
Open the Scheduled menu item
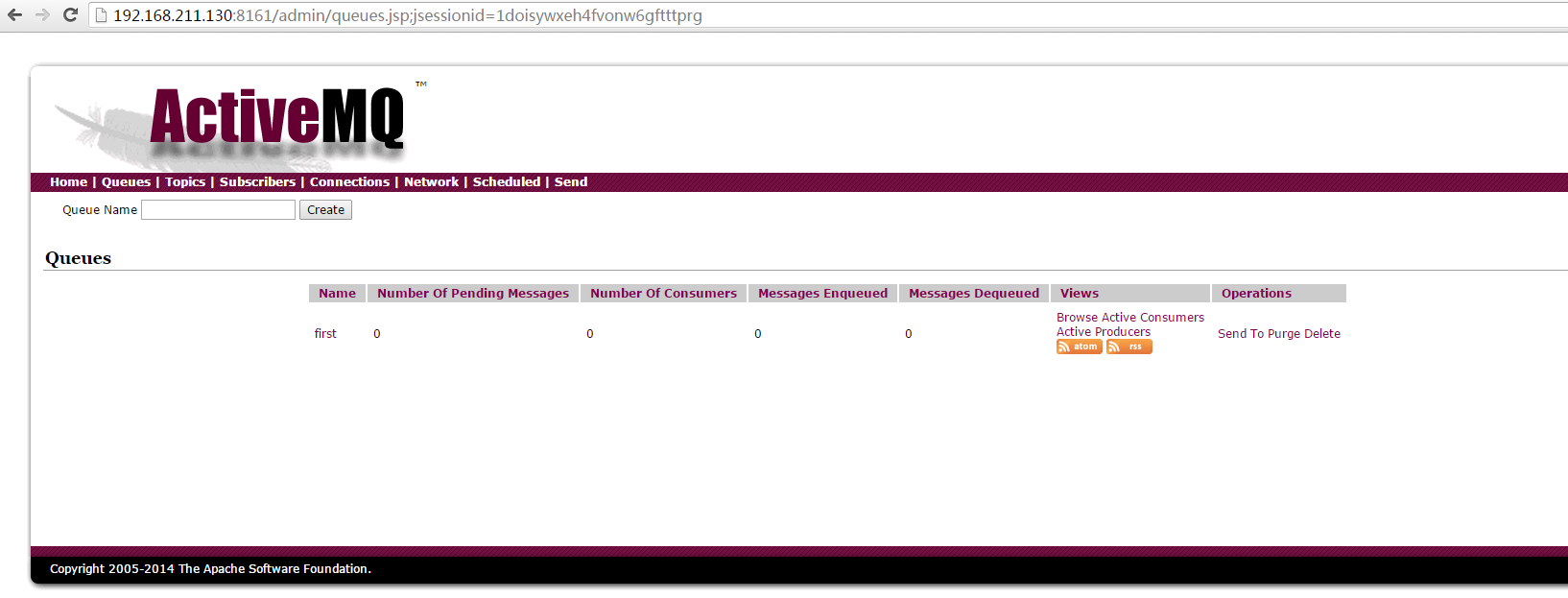[507, 181]
